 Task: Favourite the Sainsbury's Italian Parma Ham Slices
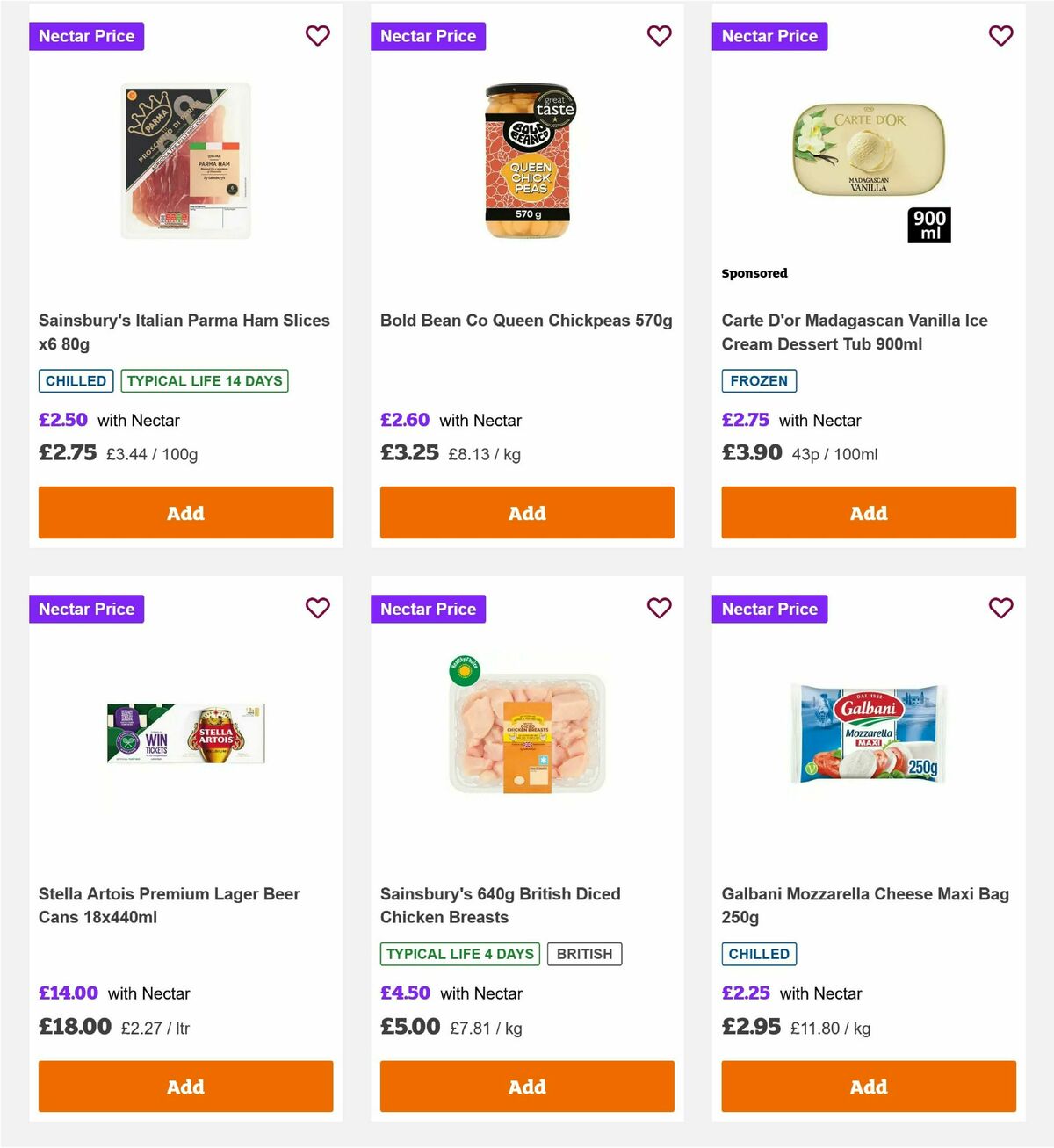pos(317,36)
